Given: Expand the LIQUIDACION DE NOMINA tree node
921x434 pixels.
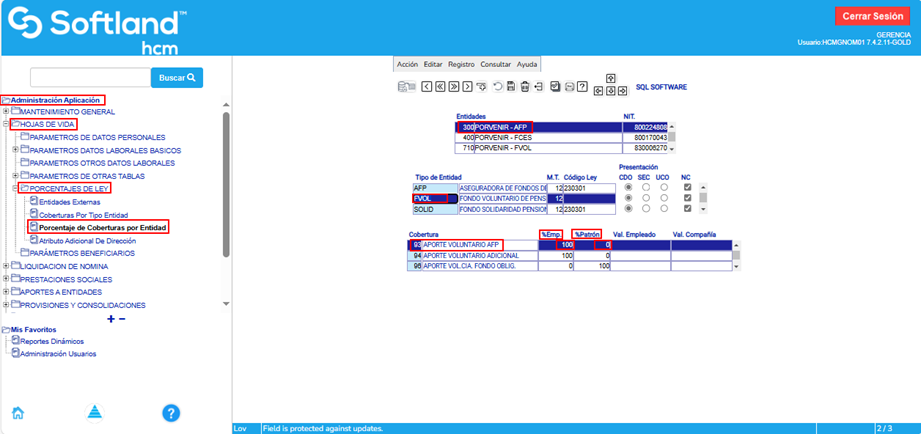Looking at the screenshot, I should click(x=6, y=266).
